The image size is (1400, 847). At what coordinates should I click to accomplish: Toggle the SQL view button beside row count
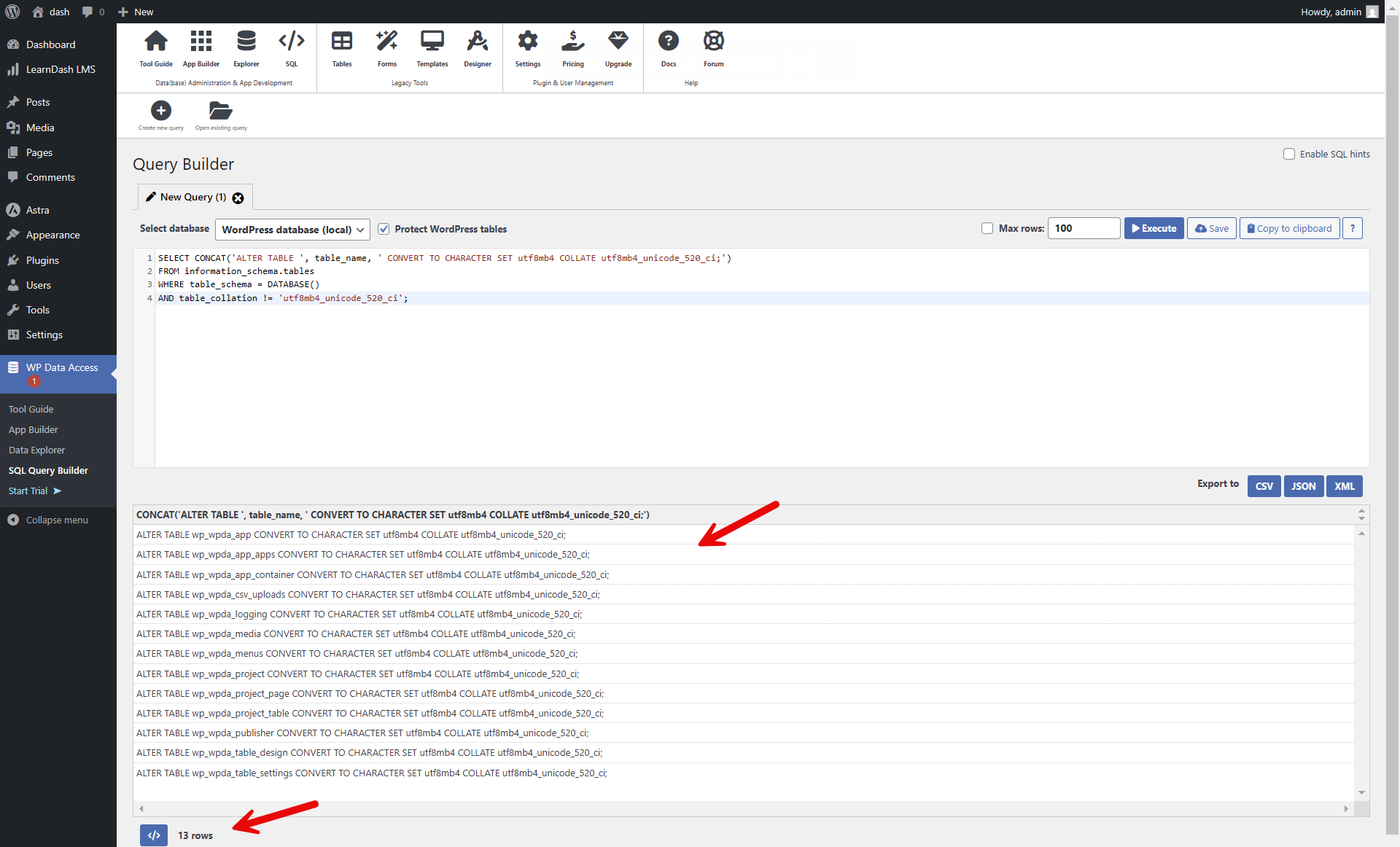153,835
